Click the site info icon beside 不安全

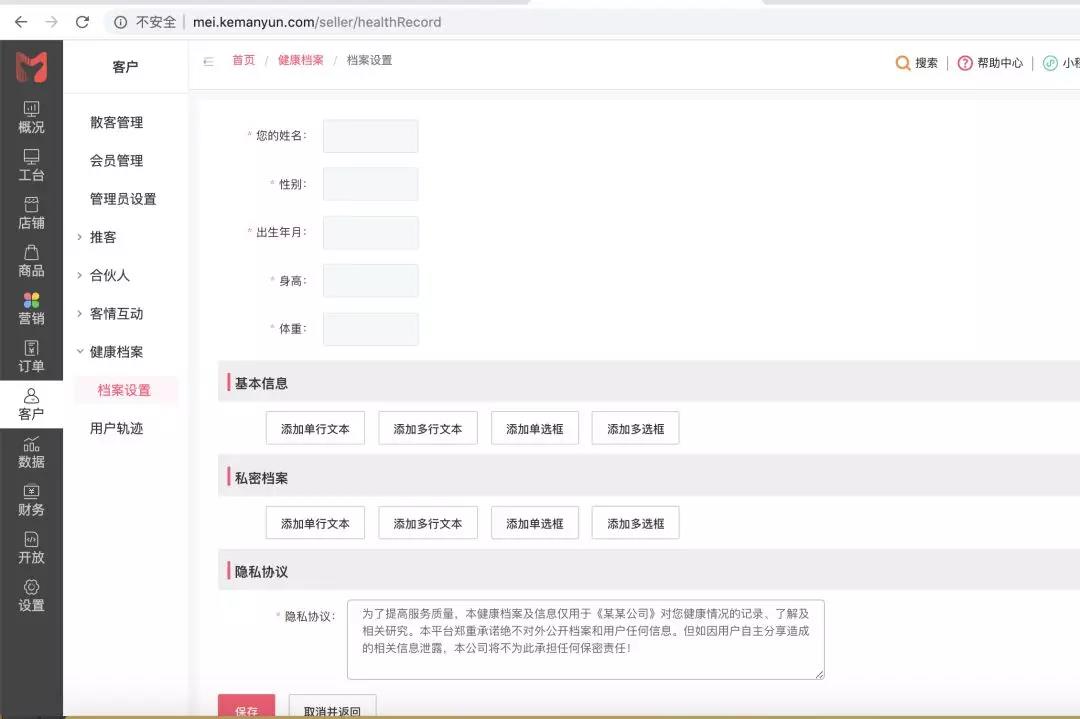pos(121,22)
